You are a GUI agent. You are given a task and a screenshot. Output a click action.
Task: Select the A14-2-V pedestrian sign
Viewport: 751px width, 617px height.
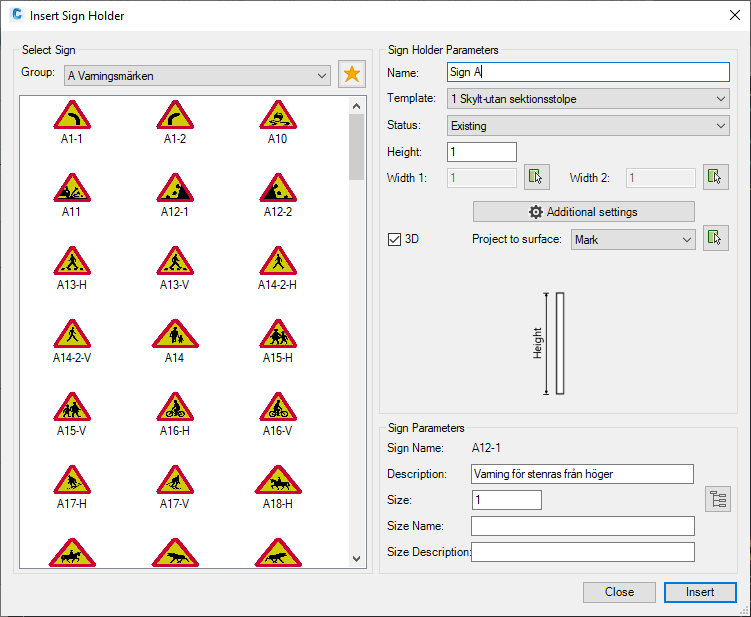pos(72,341)
